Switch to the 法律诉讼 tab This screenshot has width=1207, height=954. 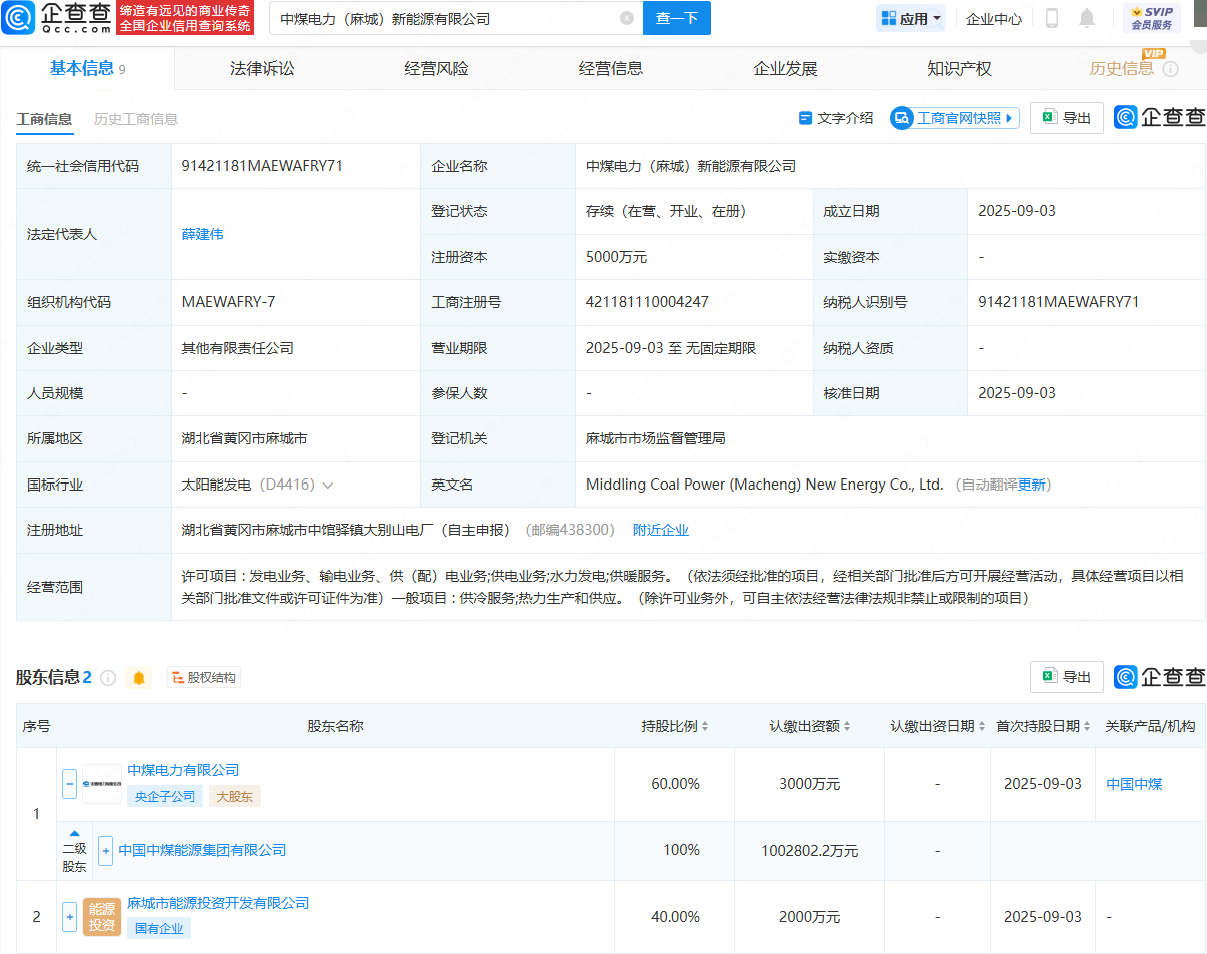(262, 69)
